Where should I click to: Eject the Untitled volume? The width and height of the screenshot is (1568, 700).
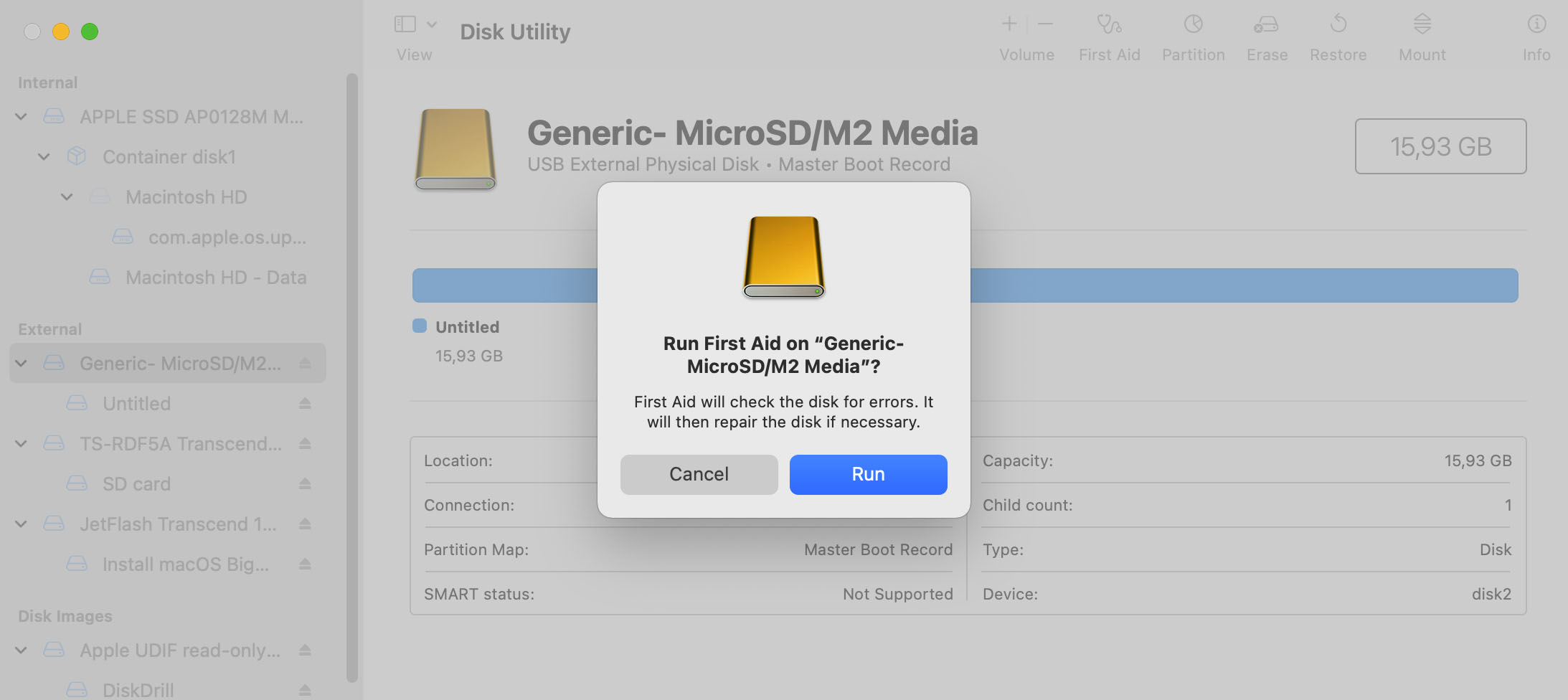coord(305,403)
